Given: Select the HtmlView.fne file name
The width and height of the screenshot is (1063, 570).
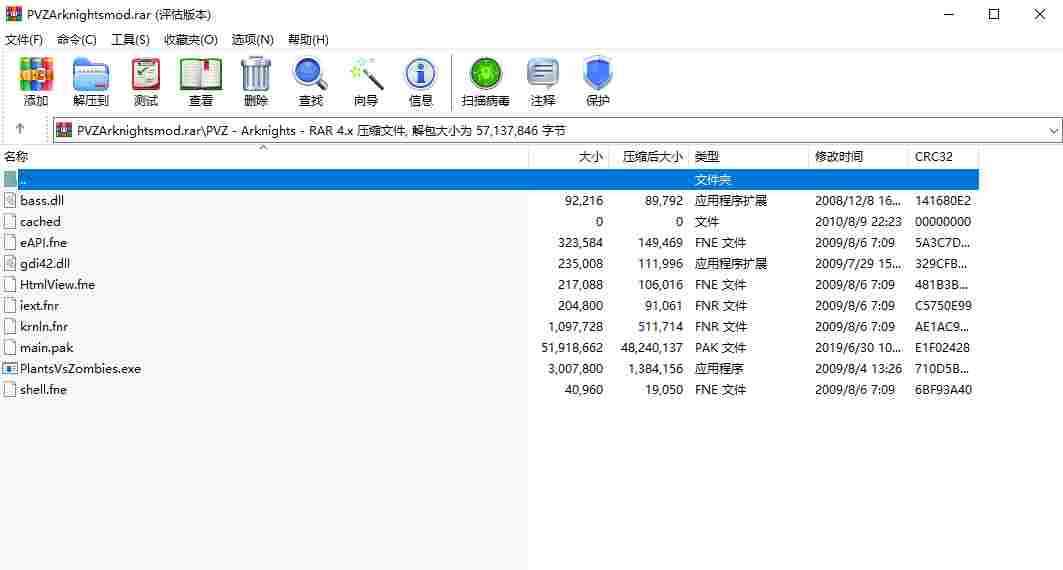Looking at the screenshot, I should [58, 285].
